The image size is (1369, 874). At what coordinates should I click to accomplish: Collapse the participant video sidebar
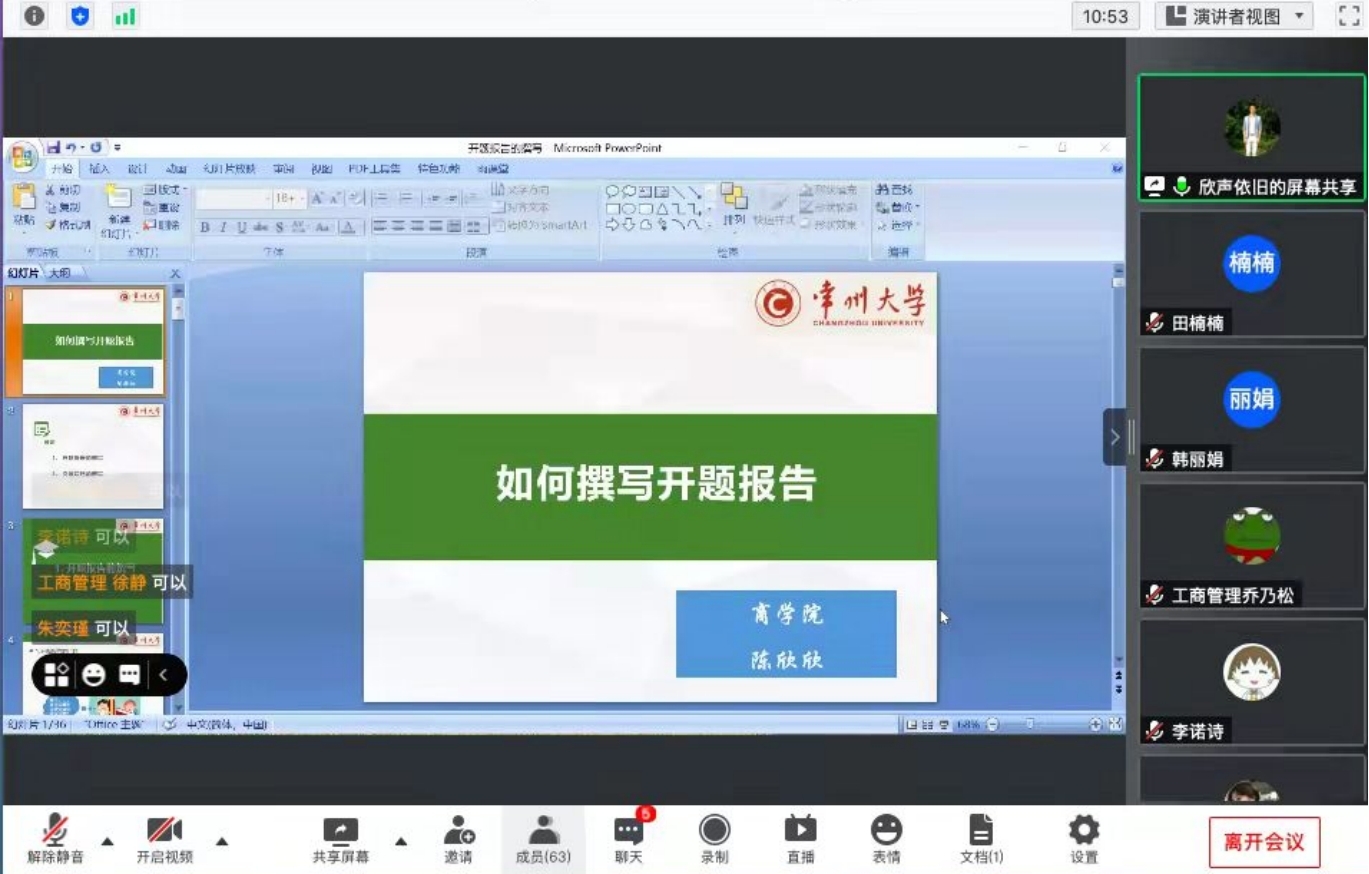pyautogui.click(x=1115, y=437)
